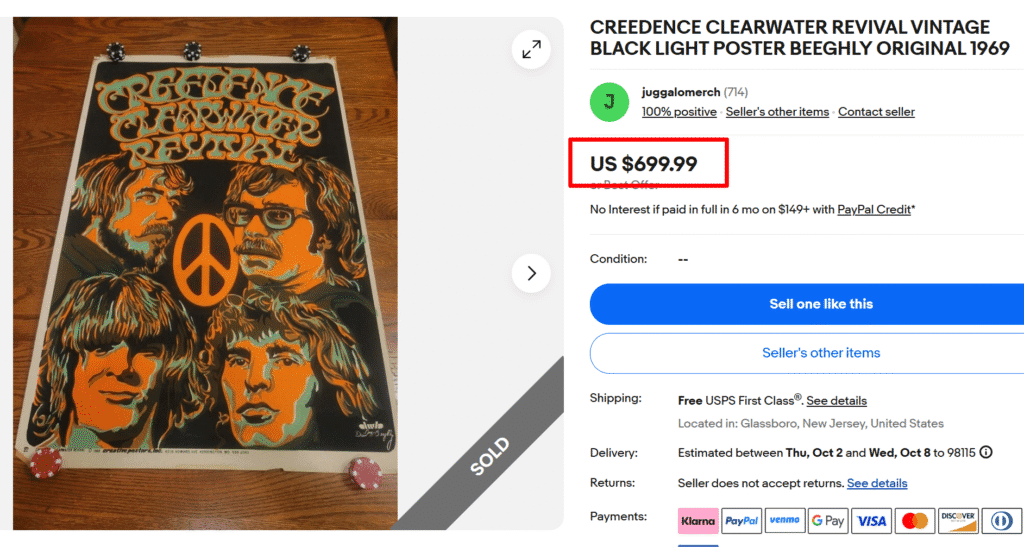1024x547 pixels.
Task: Open the PayPal Credit link
Action: [x=874, y=210]
